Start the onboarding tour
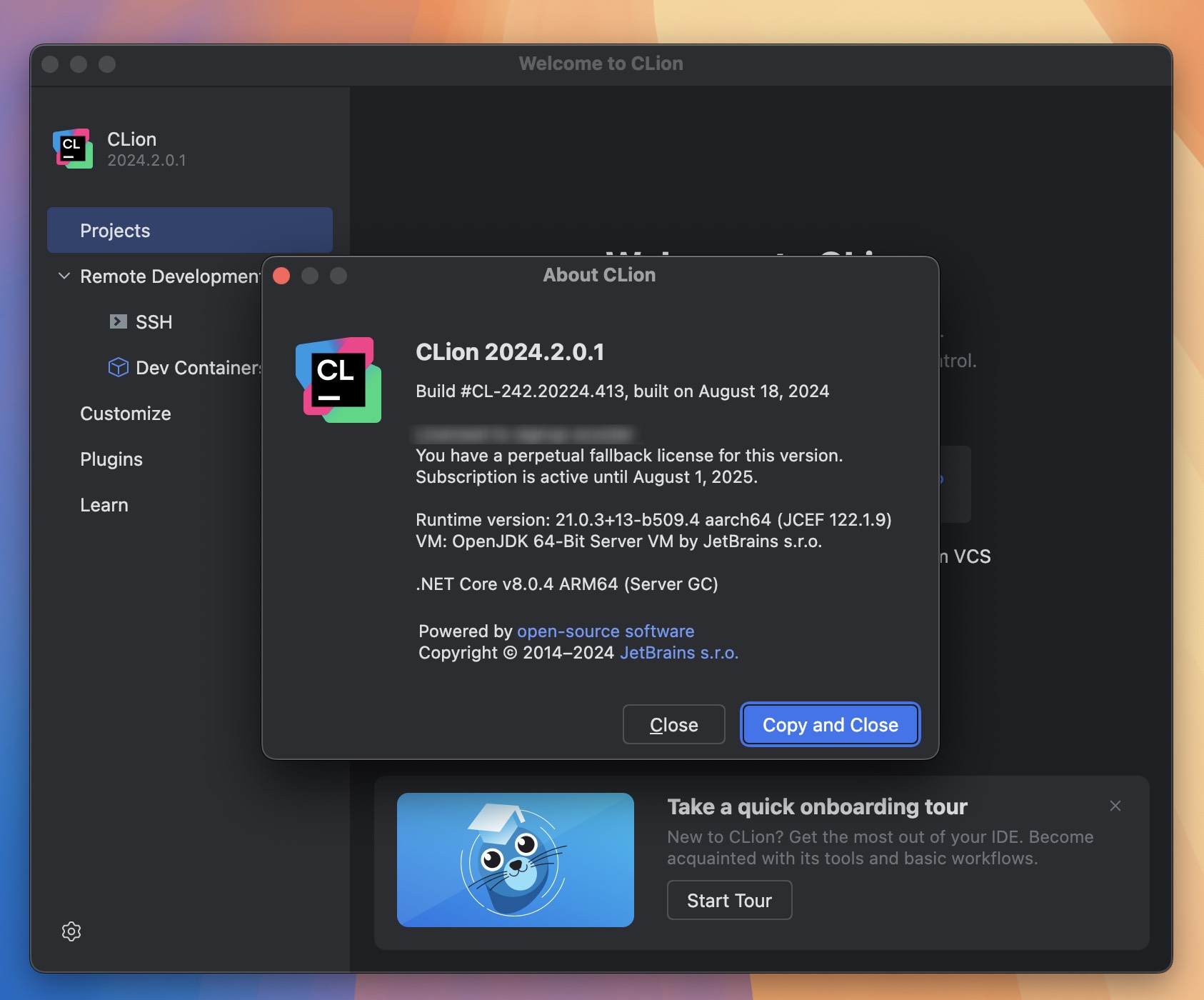 pyautogui.click(x=729, y=900)
